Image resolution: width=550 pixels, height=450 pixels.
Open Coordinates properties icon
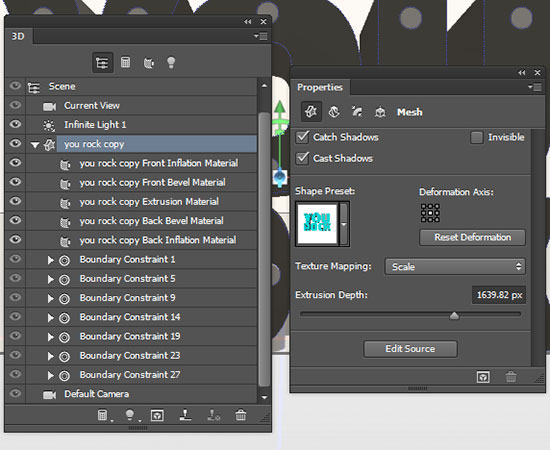(380, 112)
